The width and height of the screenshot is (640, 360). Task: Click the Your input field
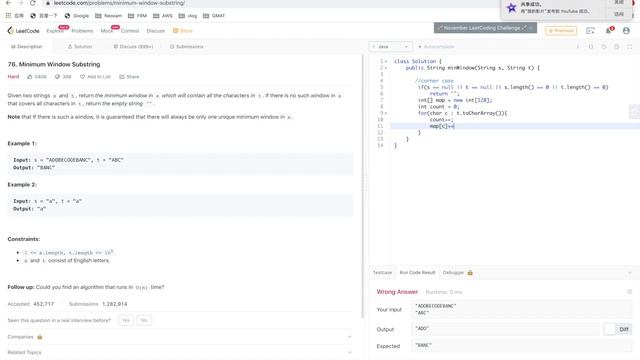(522, 309)
